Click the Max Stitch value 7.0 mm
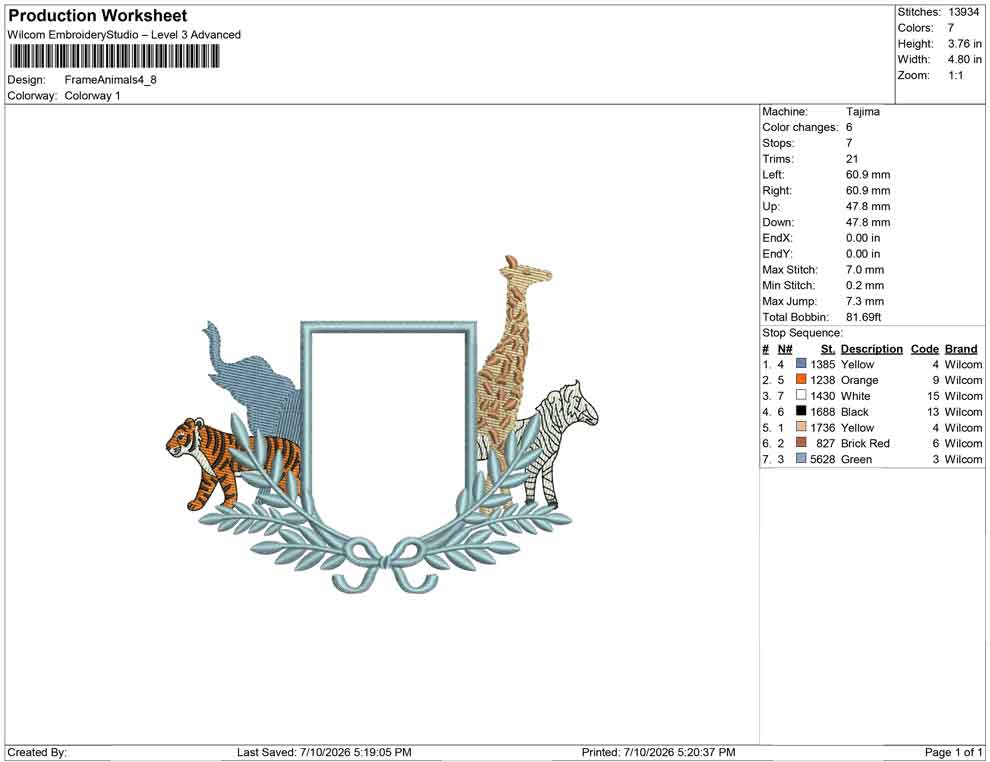Image resolution: width=990 pixels, height=762 pixels. tap(865, 269)
